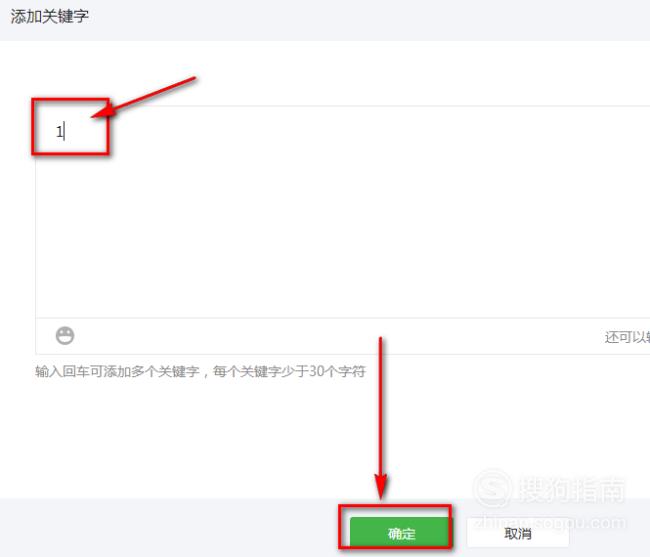Click the hint text 输入回车可添加多个关键字
The width and height of the screenshot is (650, 557).
click(x=117, y=371)
